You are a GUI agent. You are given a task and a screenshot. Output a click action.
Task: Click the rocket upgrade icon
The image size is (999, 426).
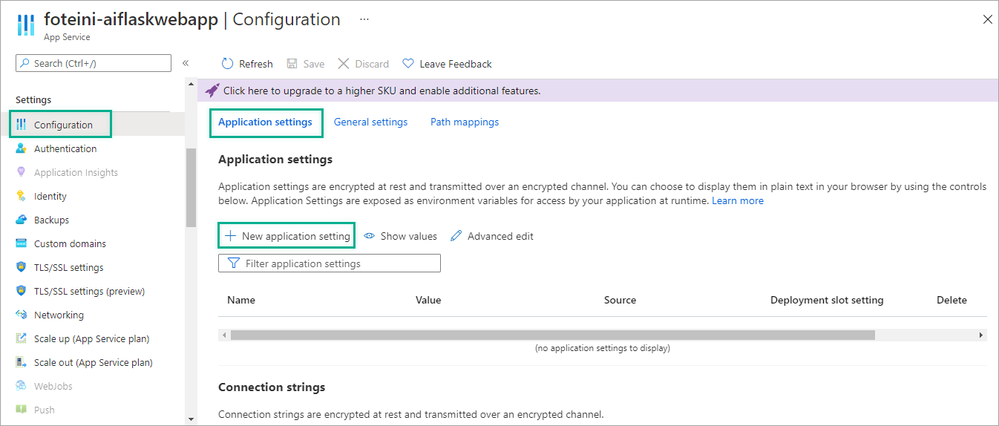coord(212,90)
